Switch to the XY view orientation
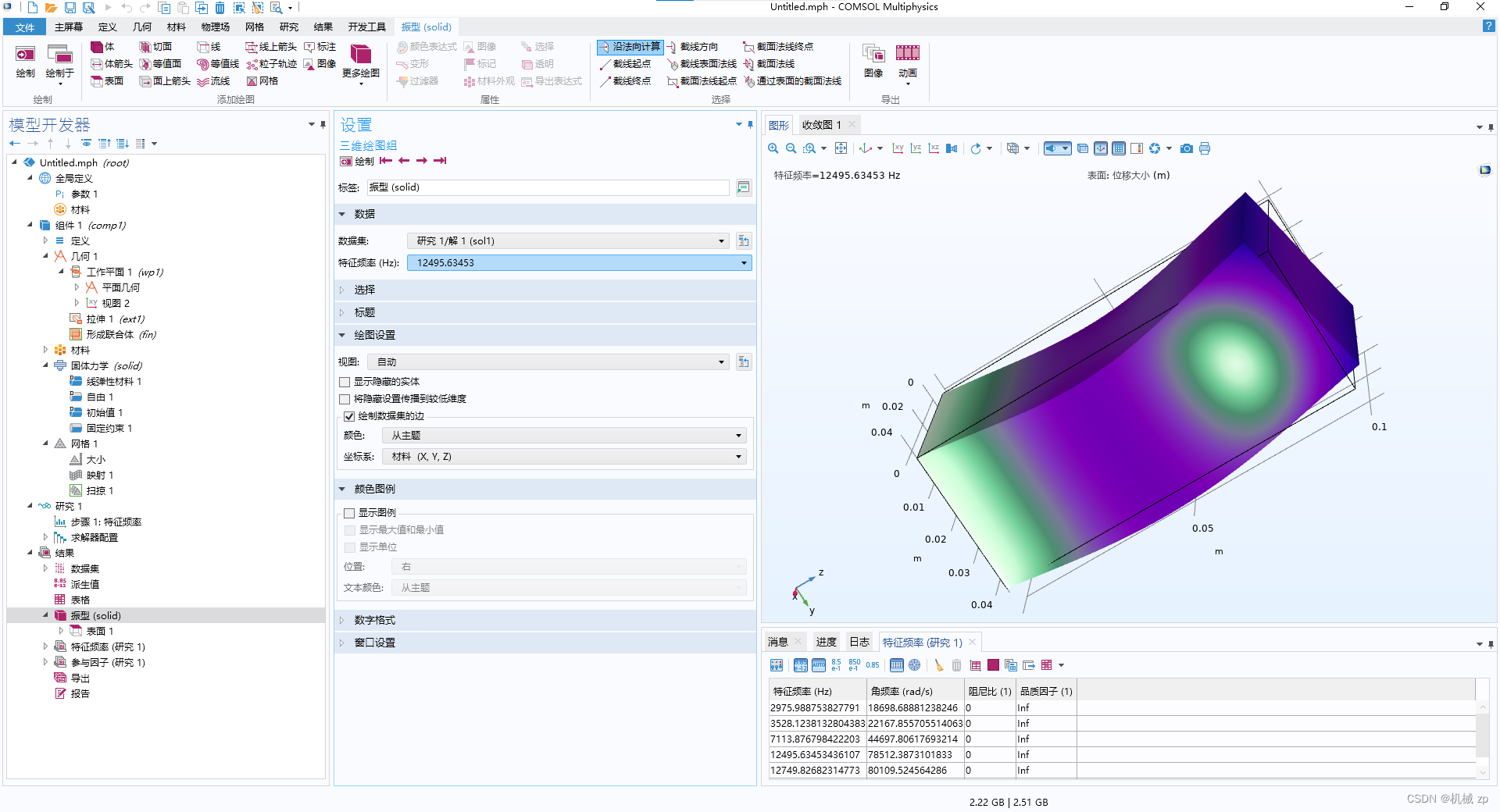The height and width of the screenshot is (812, 1500). pos(898,148)
